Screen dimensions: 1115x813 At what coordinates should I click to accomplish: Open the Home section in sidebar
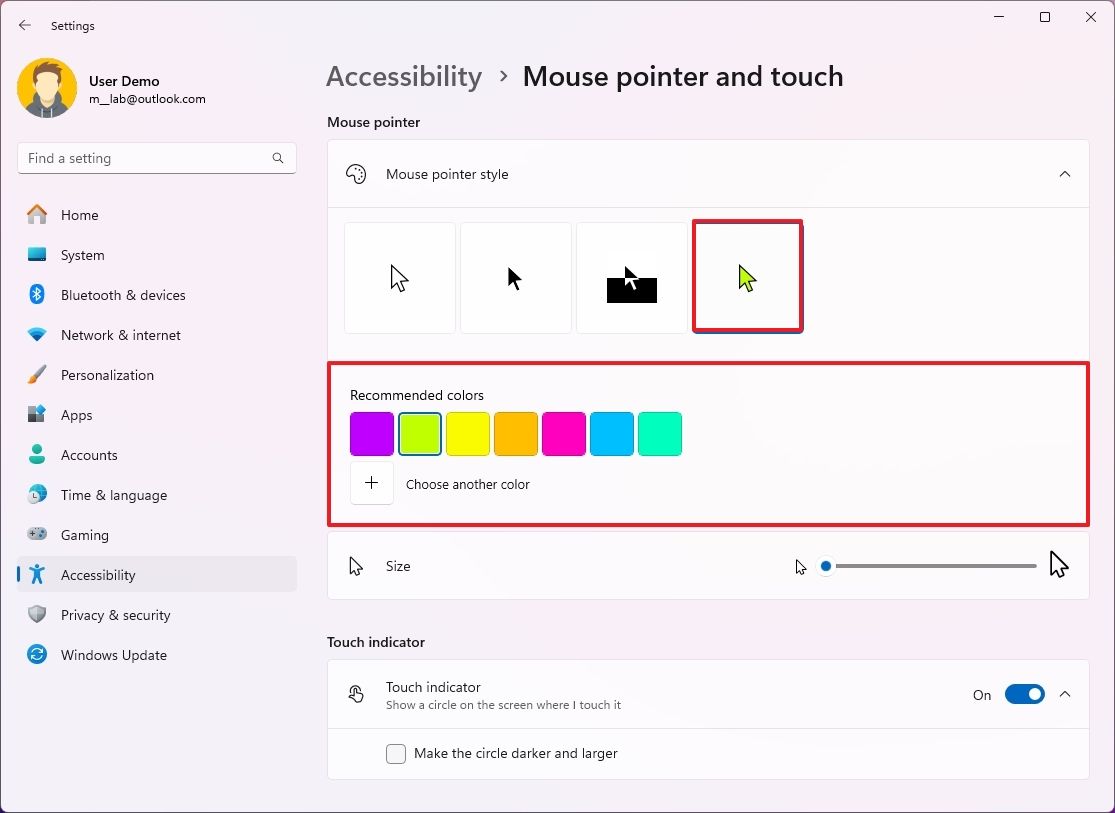click(x=80, y=214)
